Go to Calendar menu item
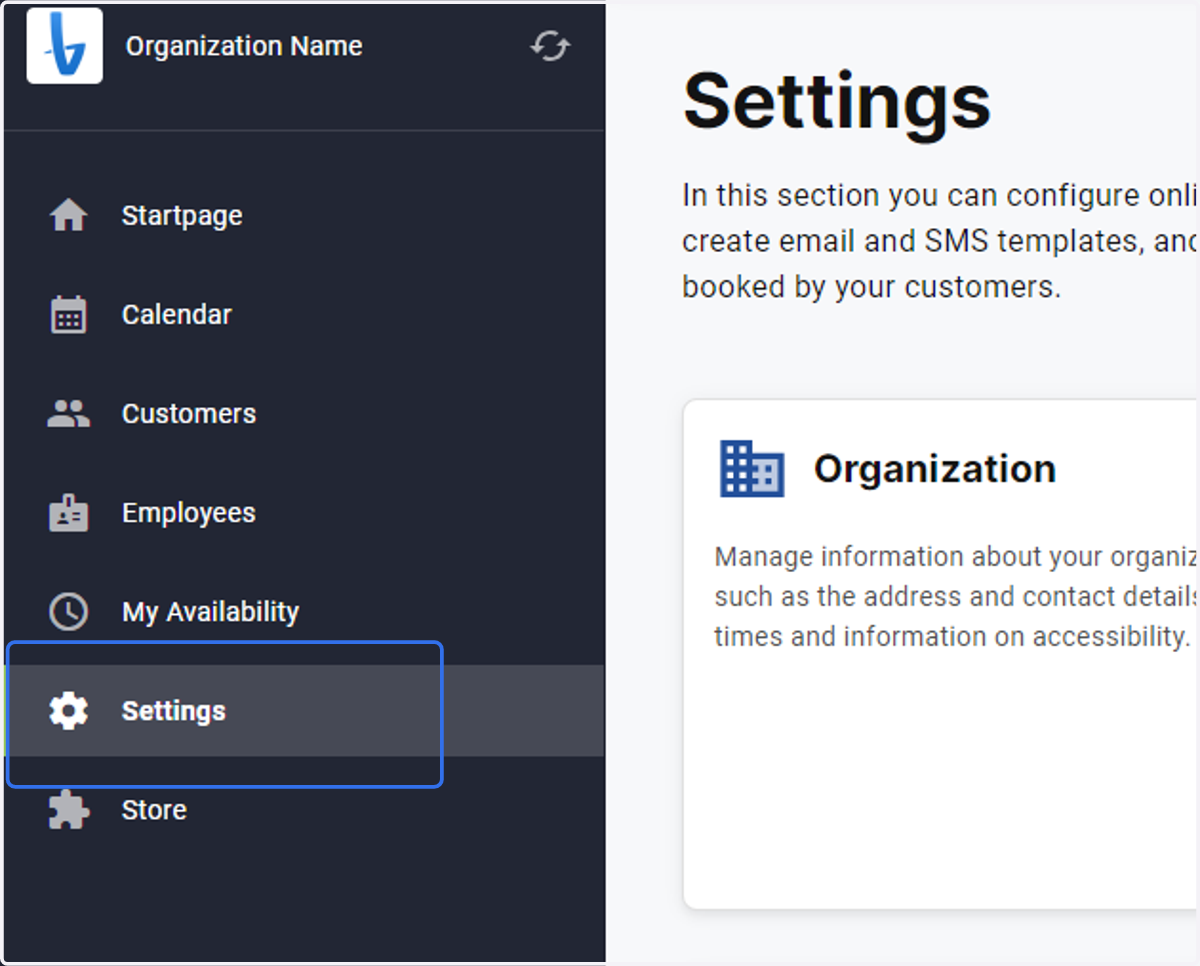 pos(304,314)
